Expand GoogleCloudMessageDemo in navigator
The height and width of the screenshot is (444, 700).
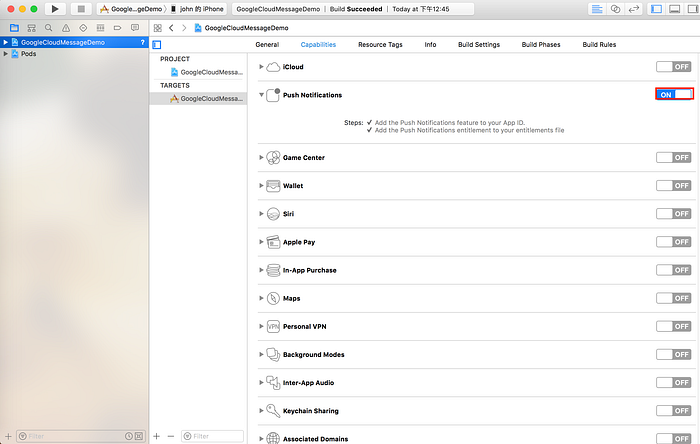(5, 42)
